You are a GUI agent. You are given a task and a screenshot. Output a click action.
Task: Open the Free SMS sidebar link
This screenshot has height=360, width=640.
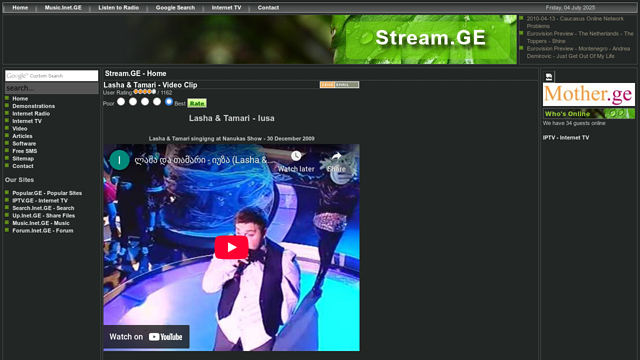pos(24,151)
